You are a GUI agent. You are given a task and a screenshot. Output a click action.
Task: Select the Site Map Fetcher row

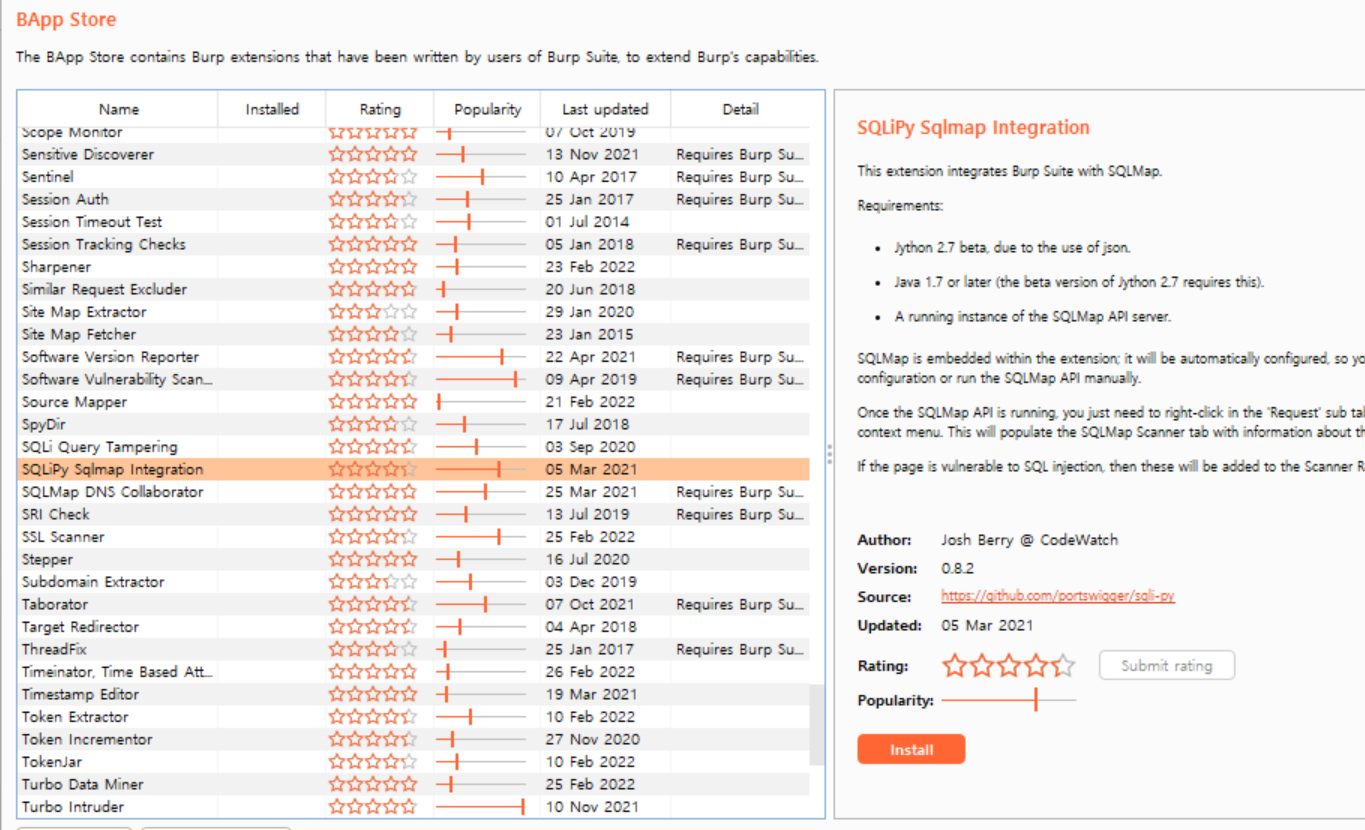tap(414, 334)
